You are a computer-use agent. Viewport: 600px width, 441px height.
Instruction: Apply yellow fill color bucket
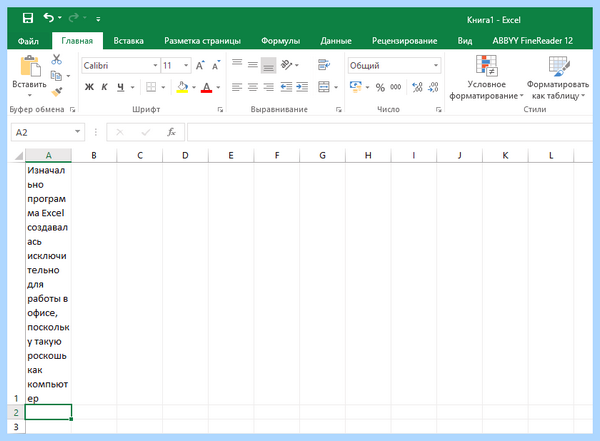(183, 87)
